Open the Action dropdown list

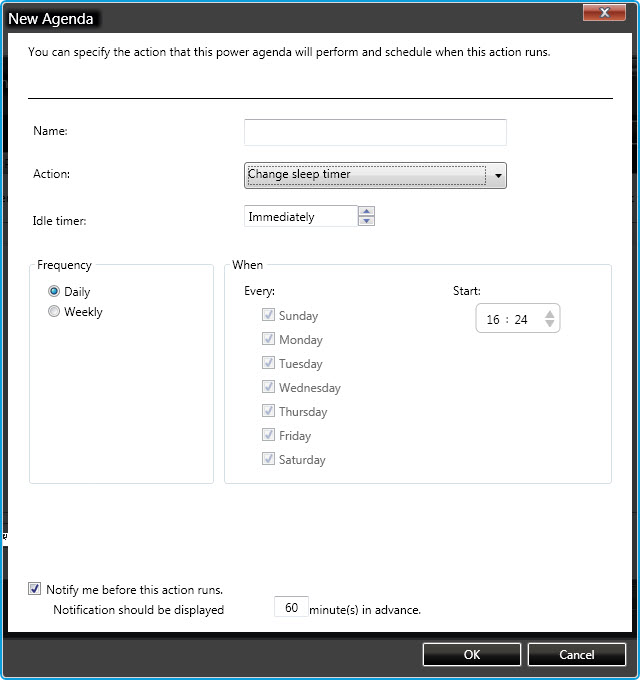click(x=375, y=175)
